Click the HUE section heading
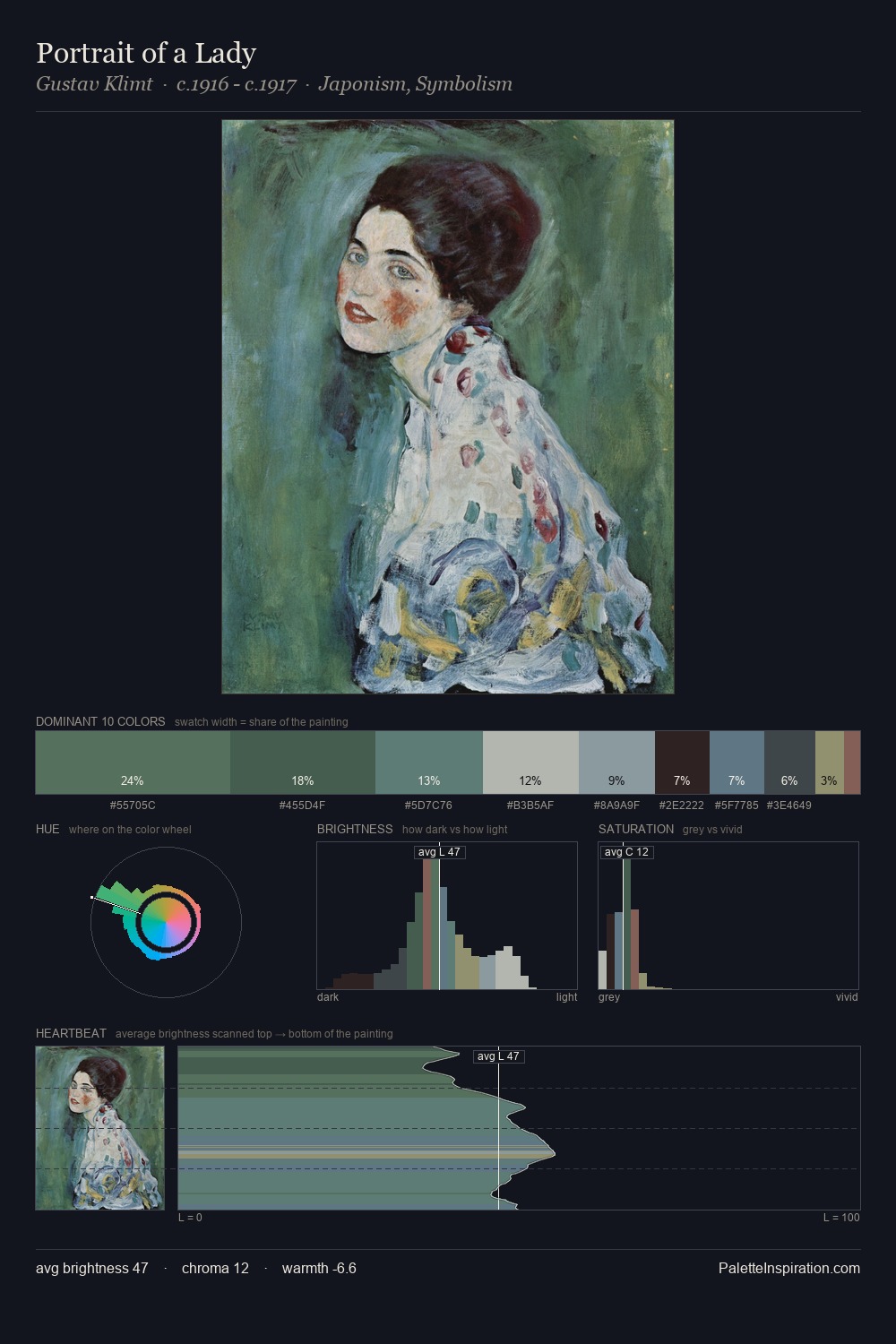896x1344 pixels. tap(47, 829)
